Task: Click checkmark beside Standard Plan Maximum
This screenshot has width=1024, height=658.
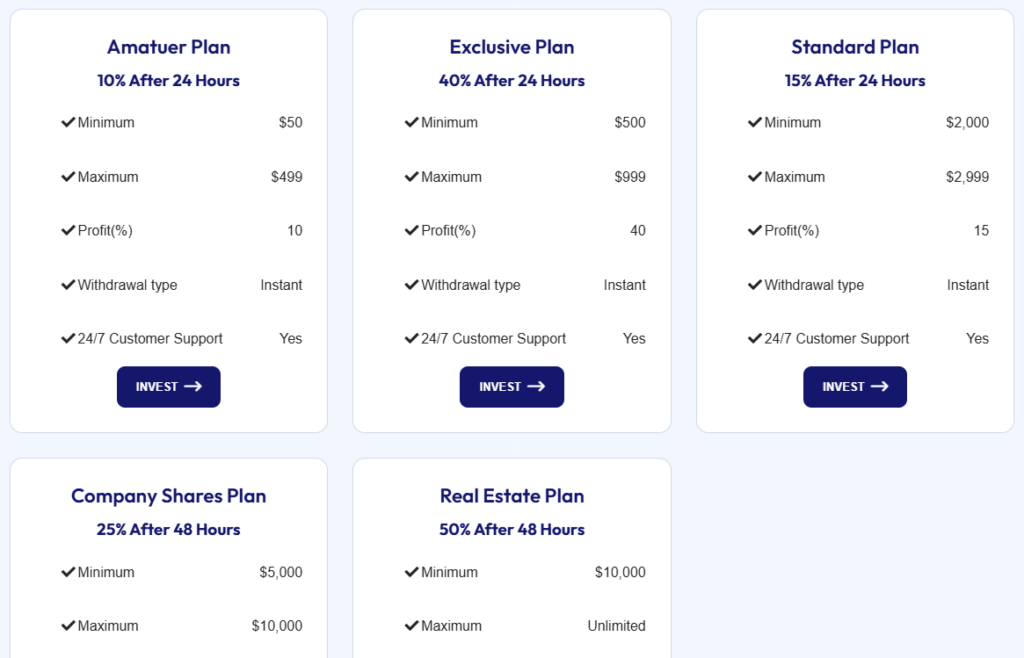Action: (x=755, y=177)
